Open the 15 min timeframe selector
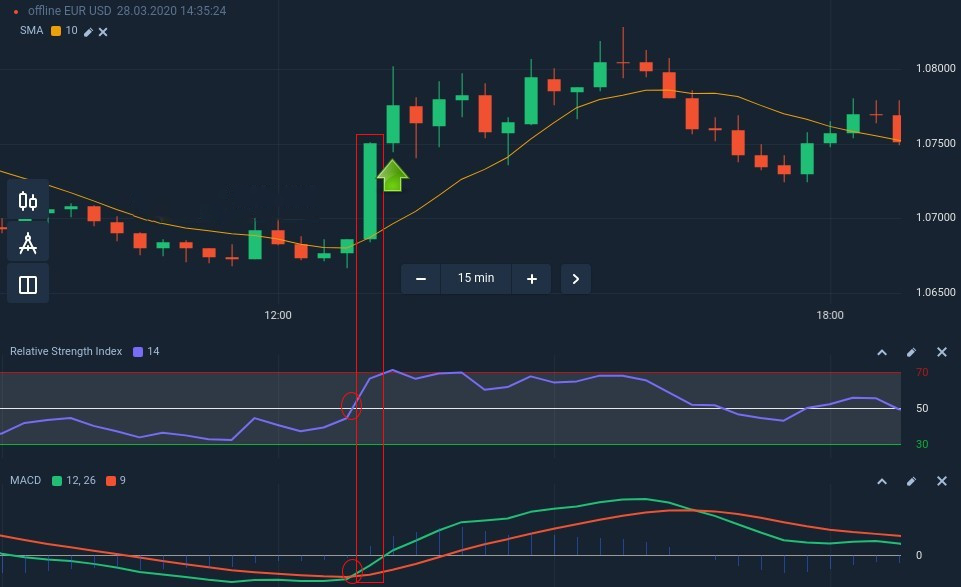Screen dimensions: 961x587 pos(476,278)
